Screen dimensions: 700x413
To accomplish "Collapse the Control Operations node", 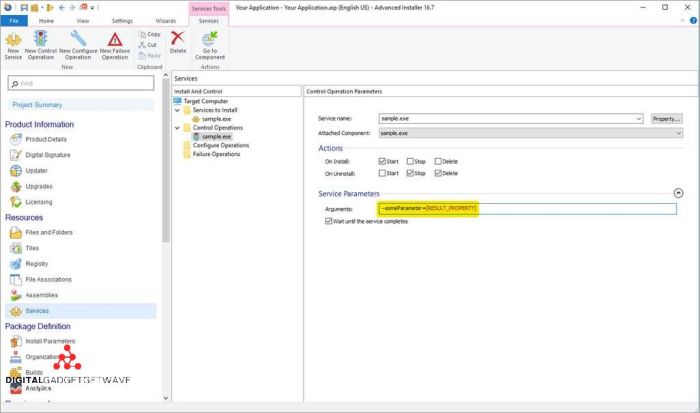I will pyautogui.click(x=177, y=128).
